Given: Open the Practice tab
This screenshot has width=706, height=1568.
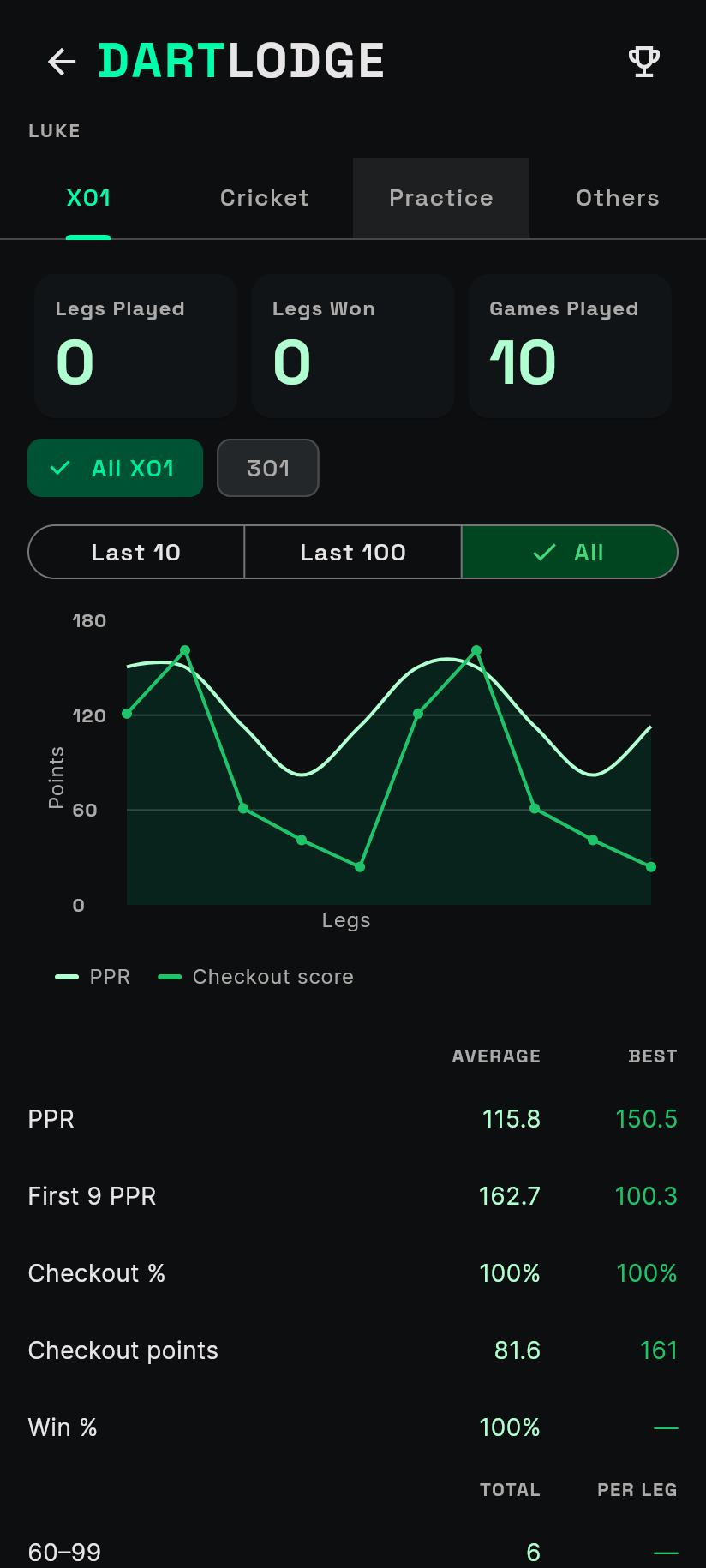Looking at the screenshot, I should 441,198.
